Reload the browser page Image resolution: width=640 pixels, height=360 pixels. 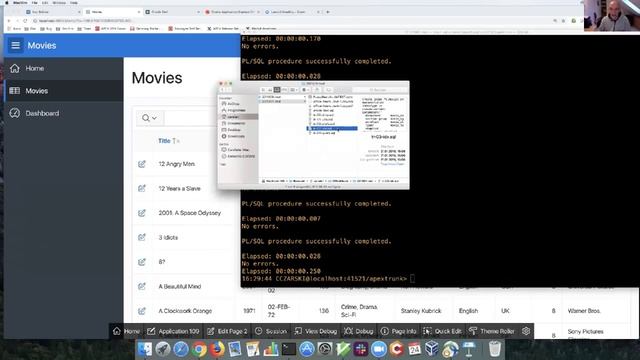(x=25, y=20)
